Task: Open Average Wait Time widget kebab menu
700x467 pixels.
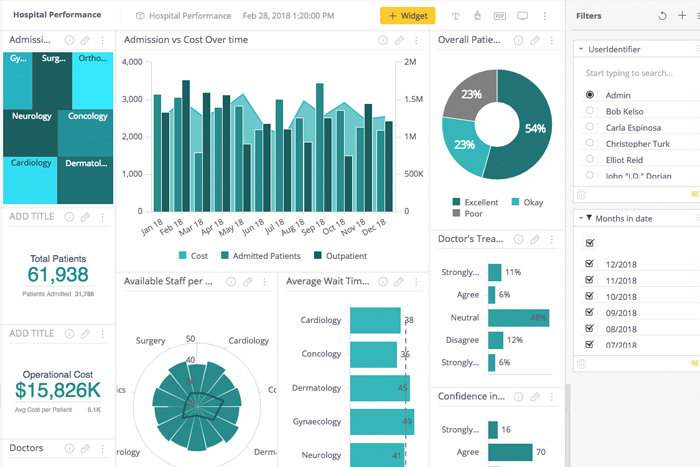Action: tap(416, 282)
